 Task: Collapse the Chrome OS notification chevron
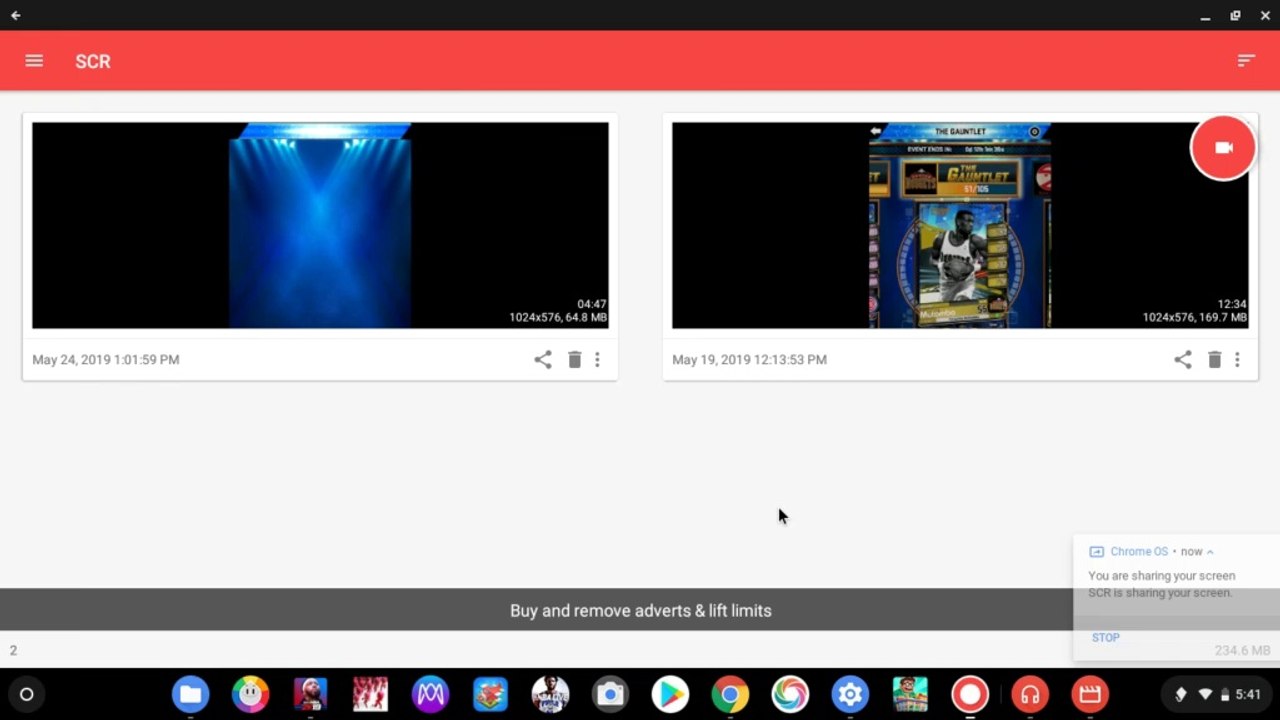(x=1210, y=552)
